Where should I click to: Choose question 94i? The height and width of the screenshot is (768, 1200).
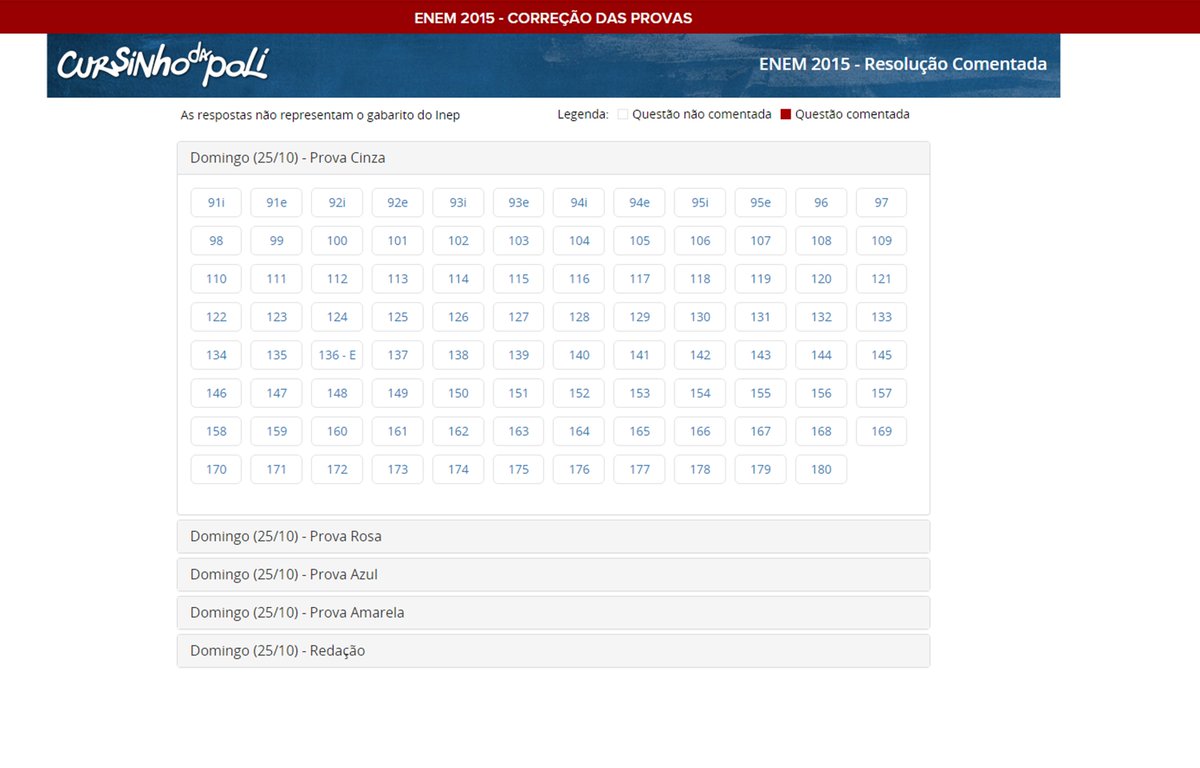click(579, 202)
